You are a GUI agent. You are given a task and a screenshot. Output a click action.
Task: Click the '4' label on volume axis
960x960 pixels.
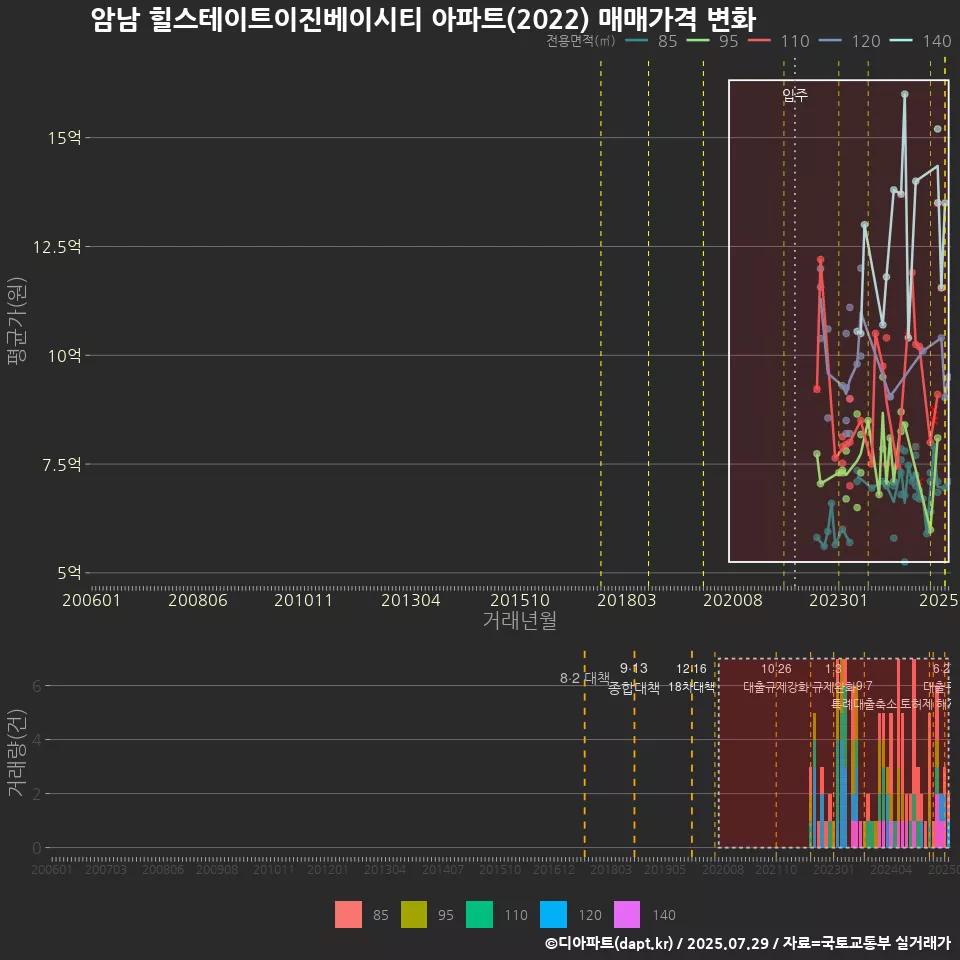click(37, 740)
